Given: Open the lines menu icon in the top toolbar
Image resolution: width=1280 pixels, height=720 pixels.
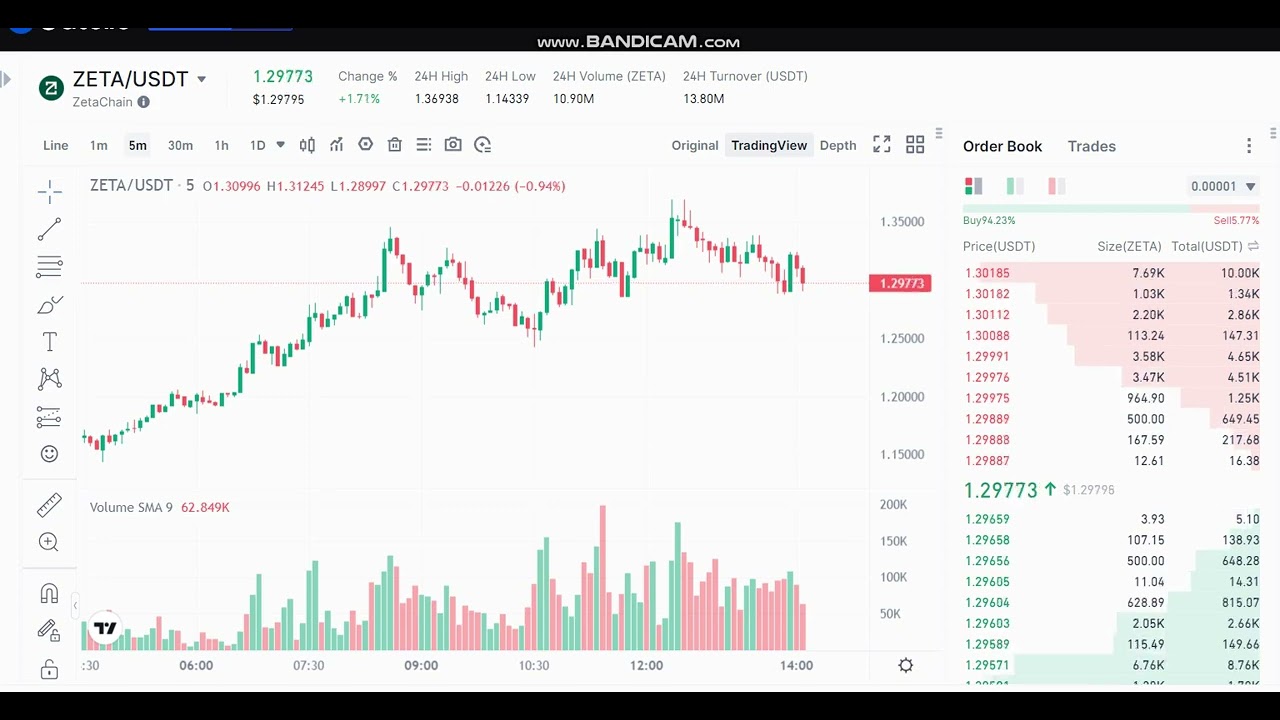Looking at the screenshot, I should tap(424, 145).
